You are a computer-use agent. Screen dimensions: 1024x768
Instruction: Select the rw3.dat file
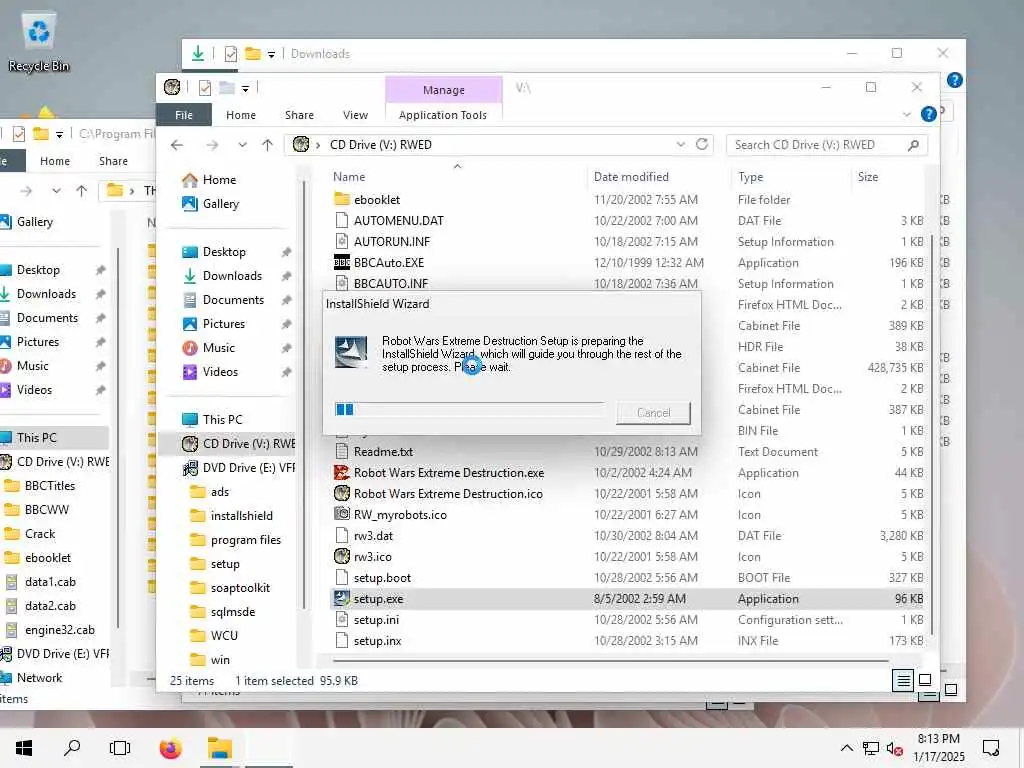[x=373, y=536]
